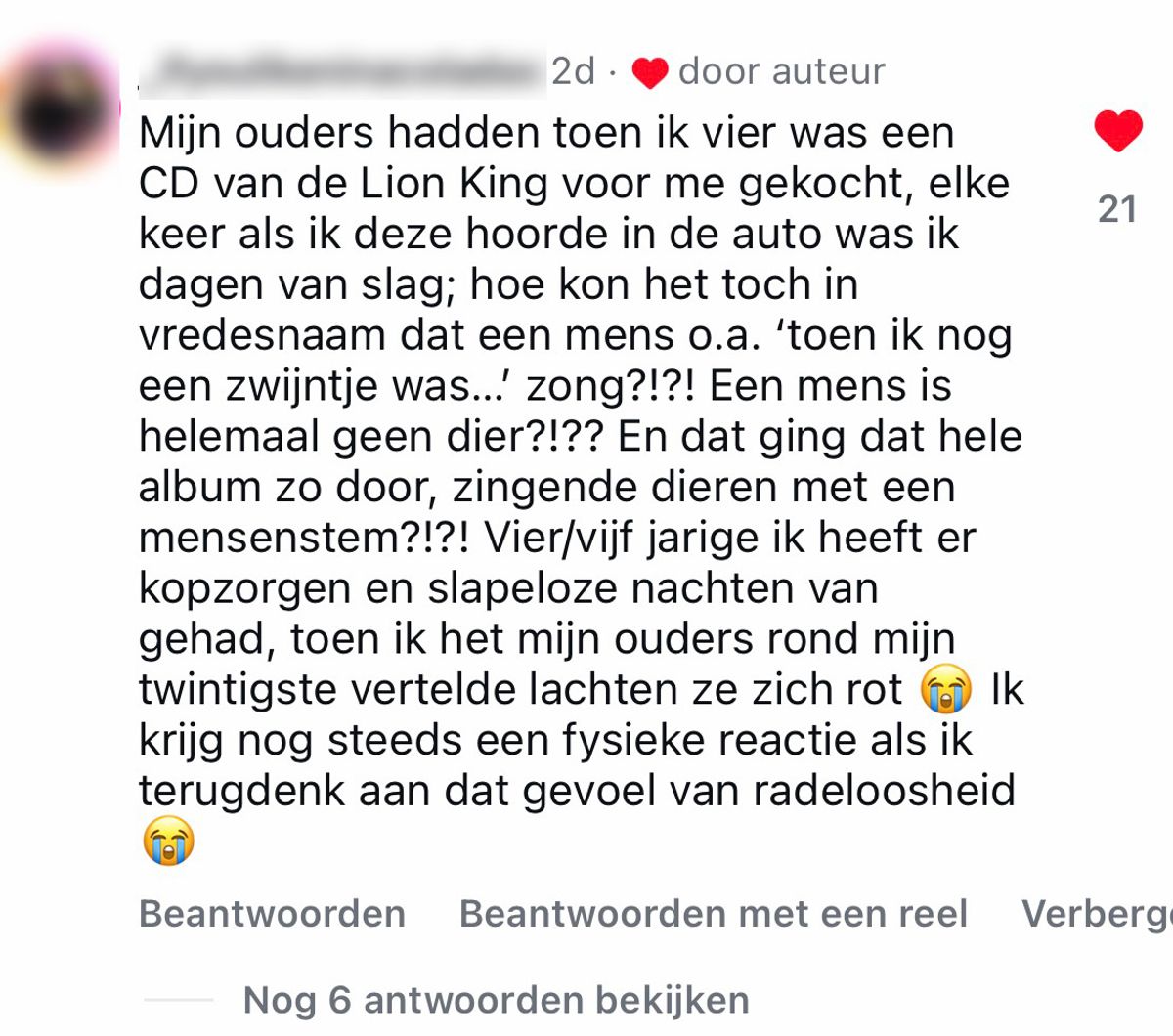This screenshot has height=1036, width=1173.
Task: Click the door auteur label
Action: click(x=782, y=70)
